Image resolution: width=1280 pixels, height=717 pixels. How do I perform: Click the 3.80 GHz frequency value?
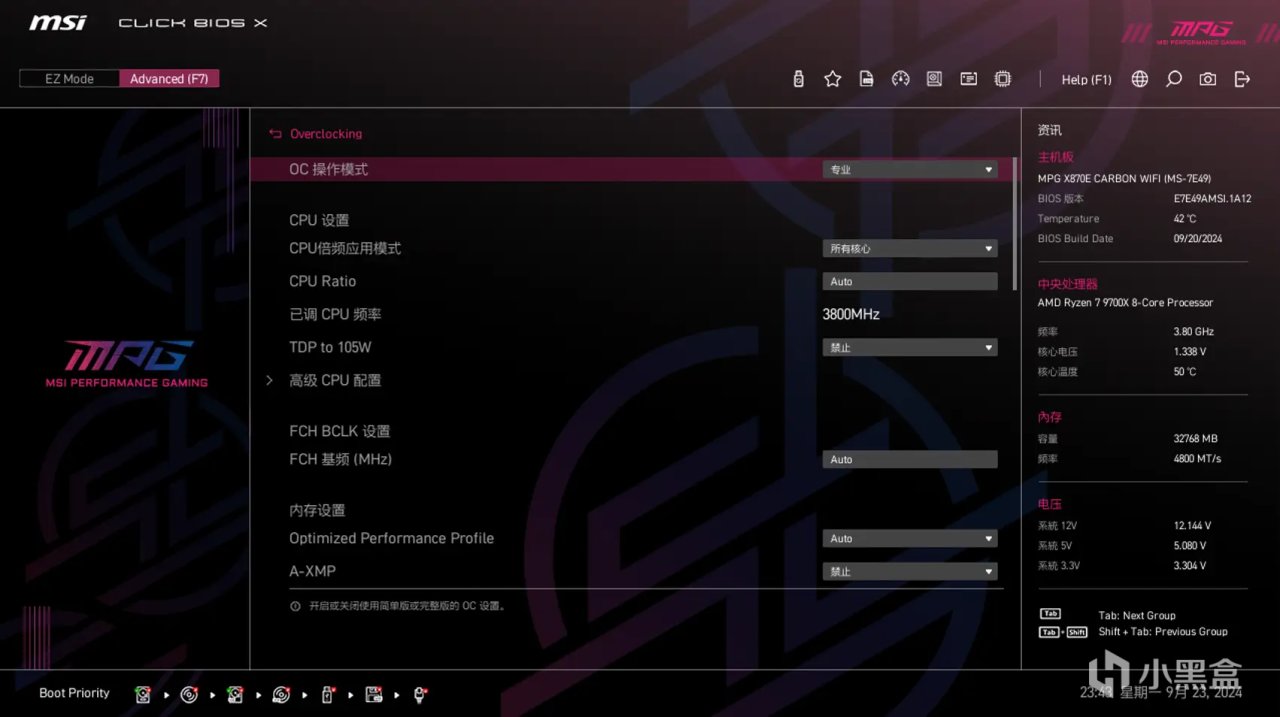[1194, 332]
